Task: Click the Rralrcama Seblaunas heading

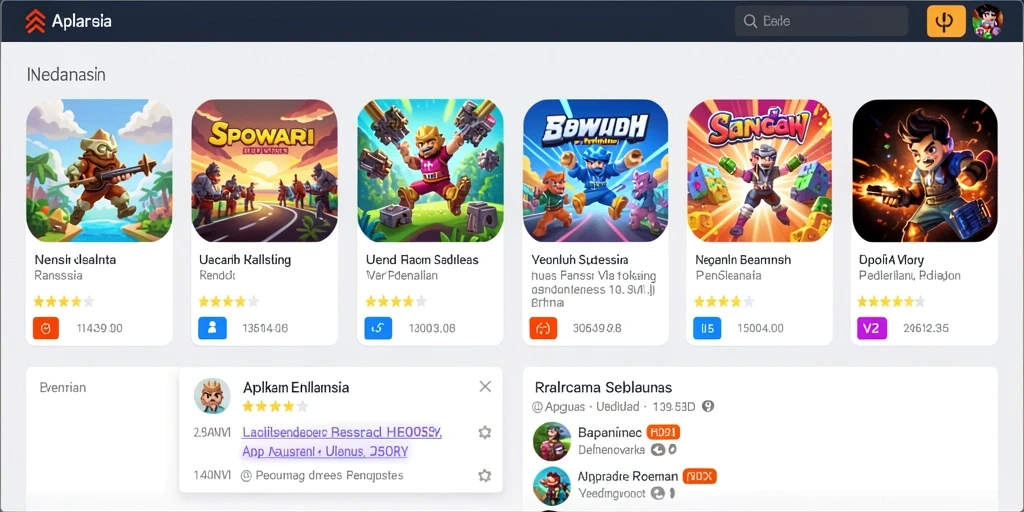Action: point(603,387)
